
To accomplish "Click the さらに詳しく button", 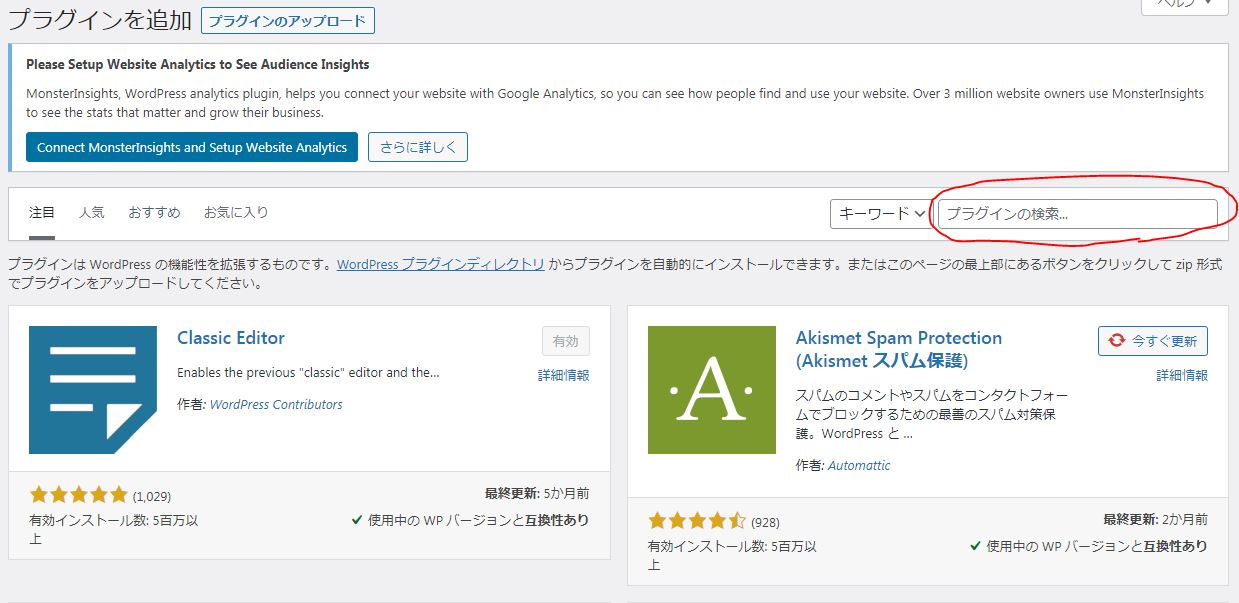I will coord(418,147).
